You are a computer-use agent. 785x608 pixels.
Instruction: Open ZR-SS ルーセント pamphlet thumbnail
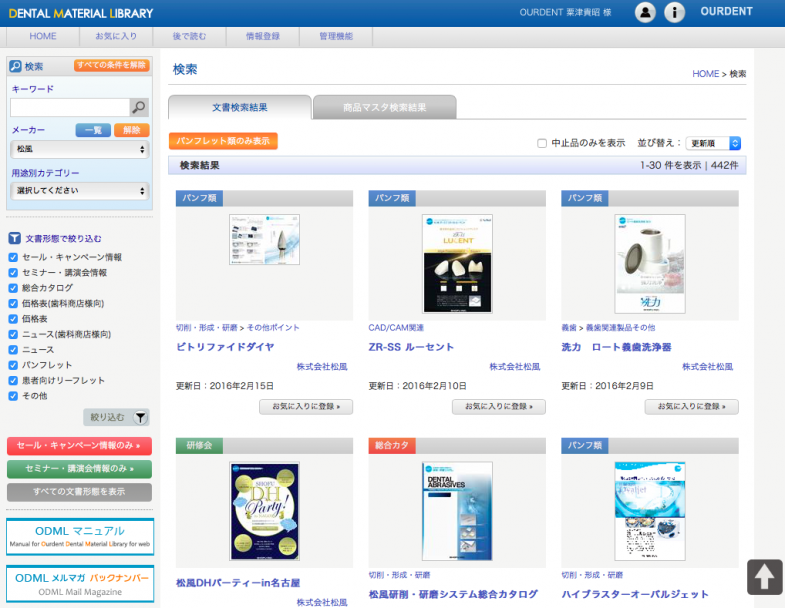pos(457,263)
